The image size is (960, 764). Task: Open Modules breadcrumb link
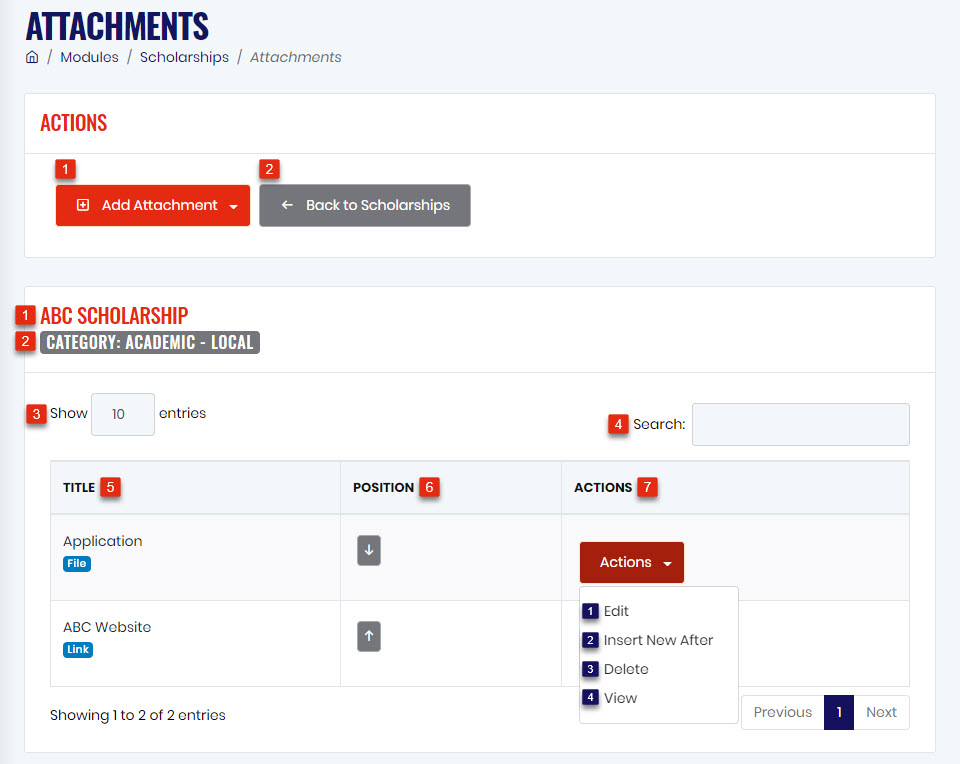[x=89, y=57]
